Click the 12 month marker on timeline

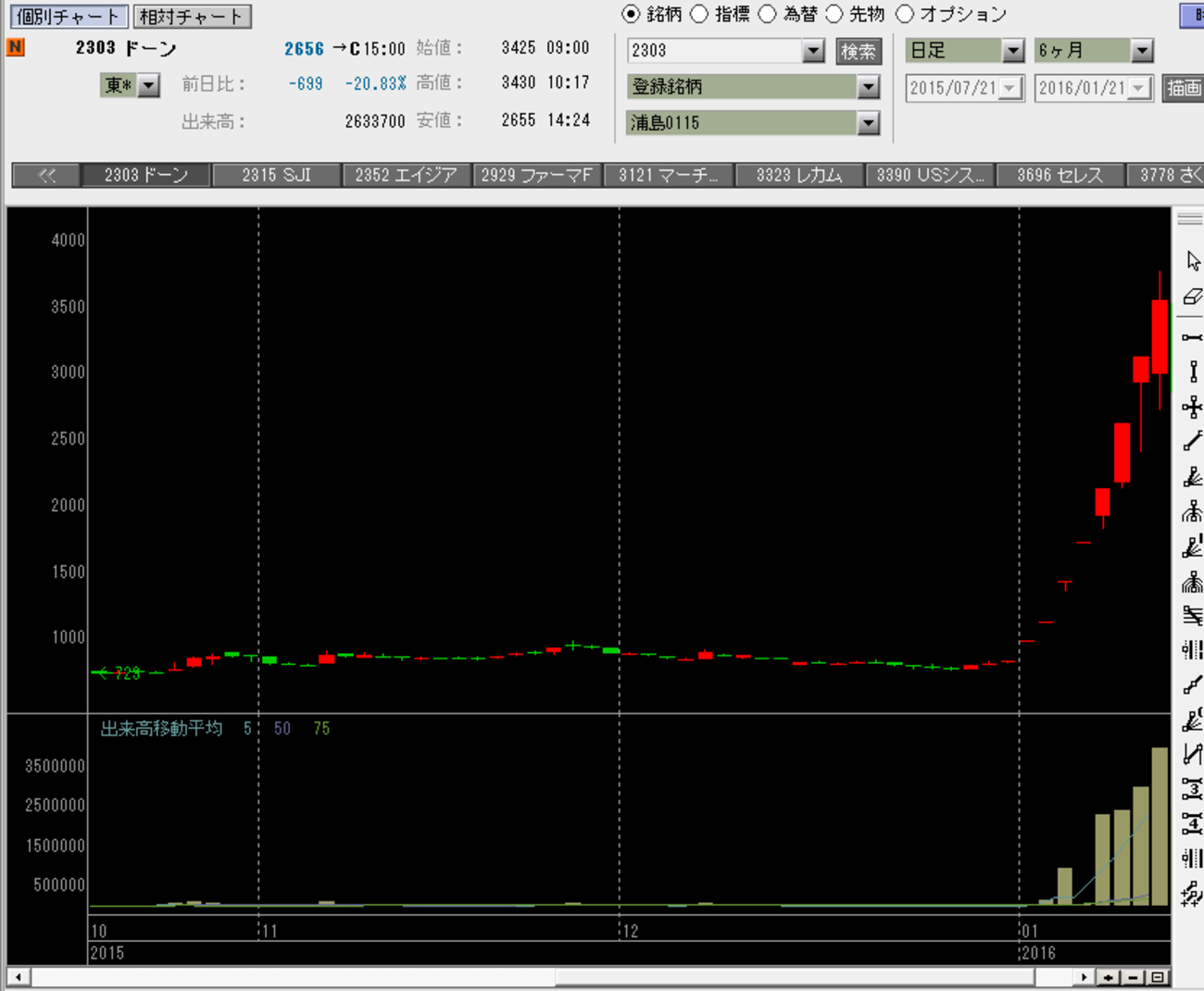pyautogui.click(x=630, y=931)
